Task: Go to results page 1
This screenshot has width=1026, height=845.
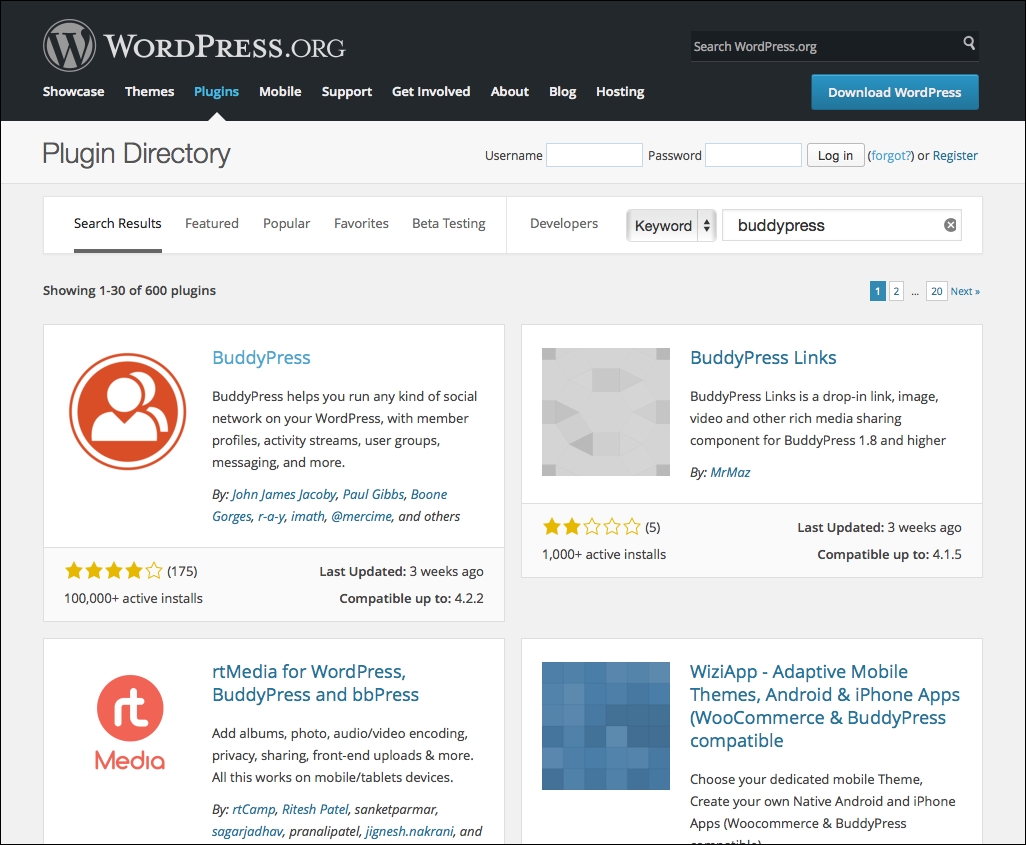Action: [877, 291]
